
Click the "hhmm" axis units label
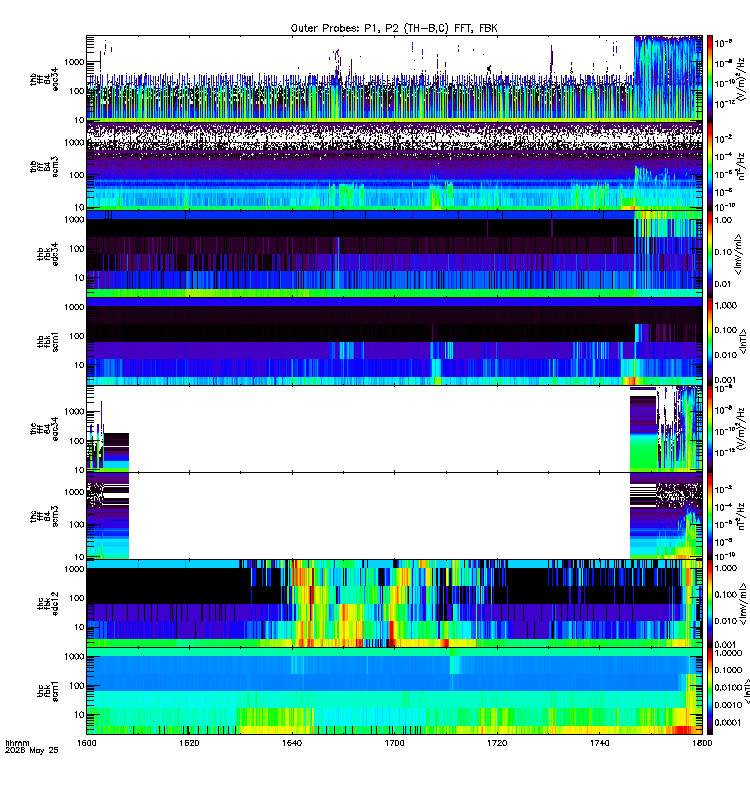pyautogui.click(x=17, y=743)
